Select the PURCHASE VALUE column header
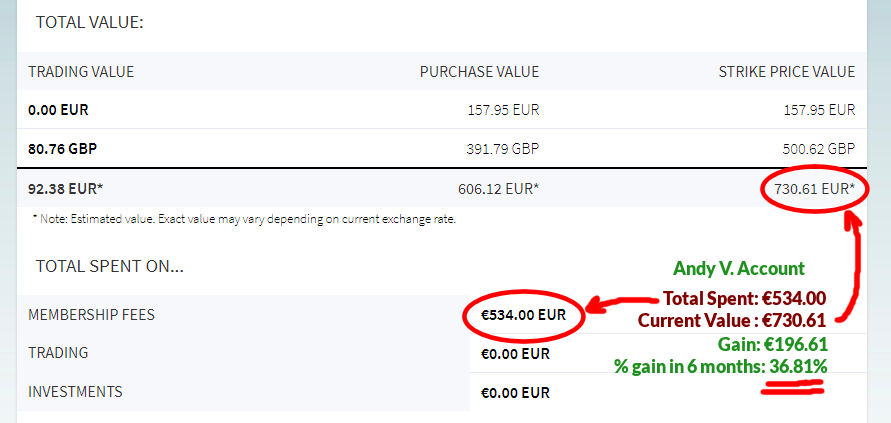 pos(479,72)
